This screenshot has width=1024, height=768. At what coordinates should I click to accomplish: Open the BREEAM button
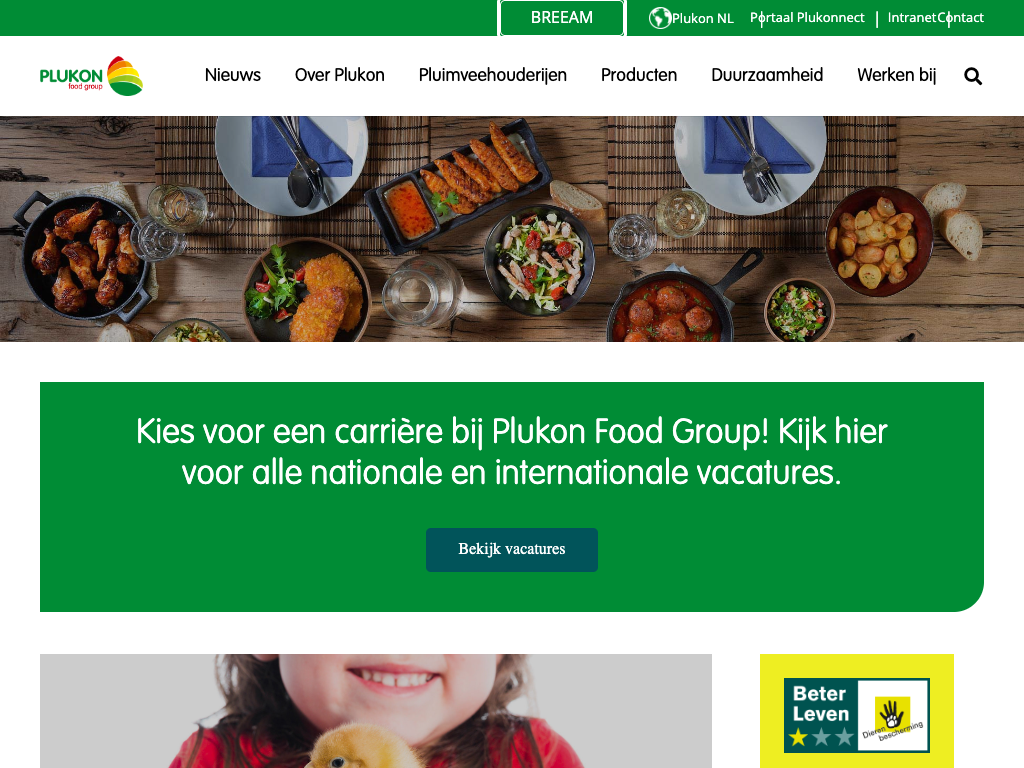tap(562, 18)
